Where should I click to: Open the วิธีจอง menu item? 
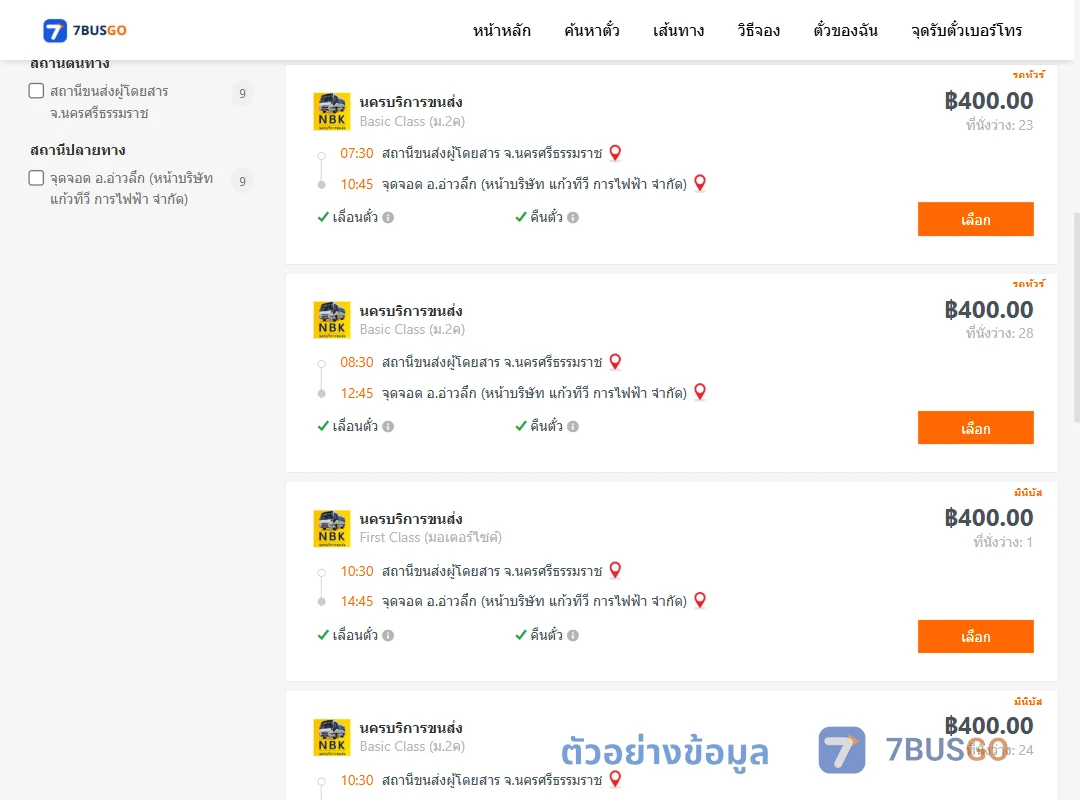tap(758, 30)
